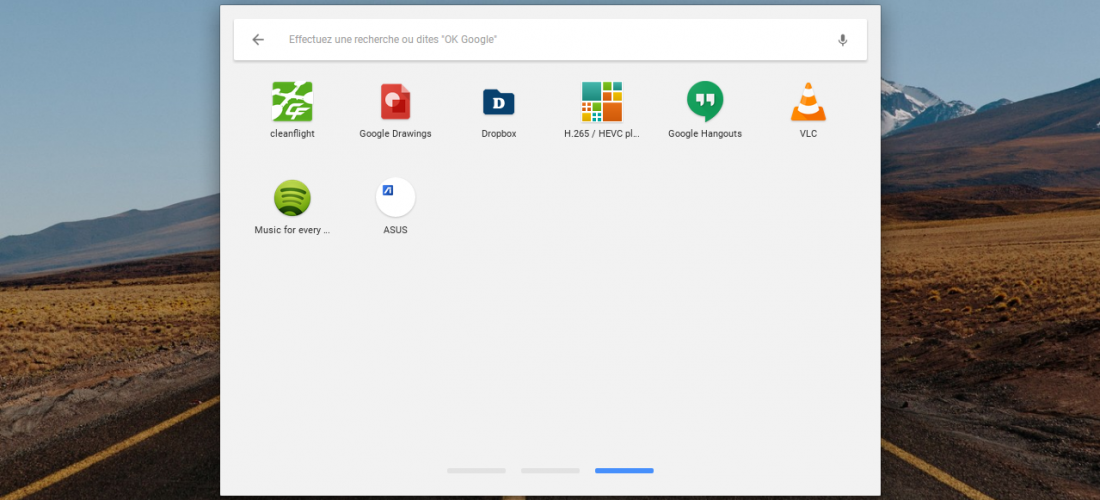Open the ASUS app icon

[x=396, y=198]
